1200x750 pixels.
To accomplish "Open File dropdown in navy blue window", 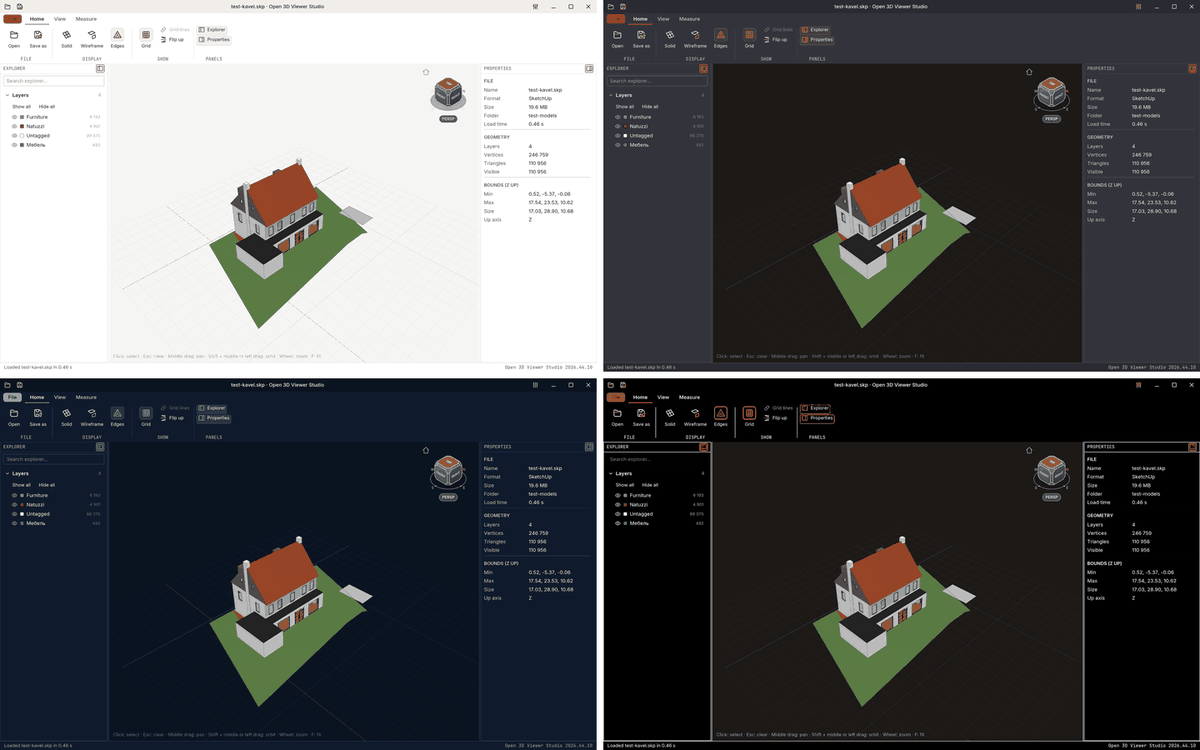I will tap(13, 397).
